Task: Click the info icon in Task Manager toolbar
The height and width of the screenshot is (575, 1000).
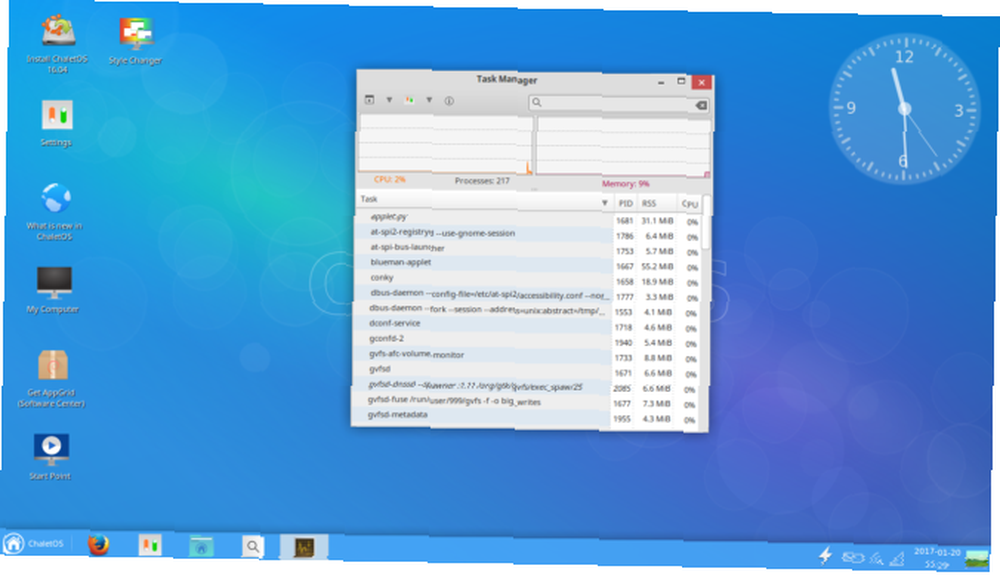Action: (x=449, y=101)
